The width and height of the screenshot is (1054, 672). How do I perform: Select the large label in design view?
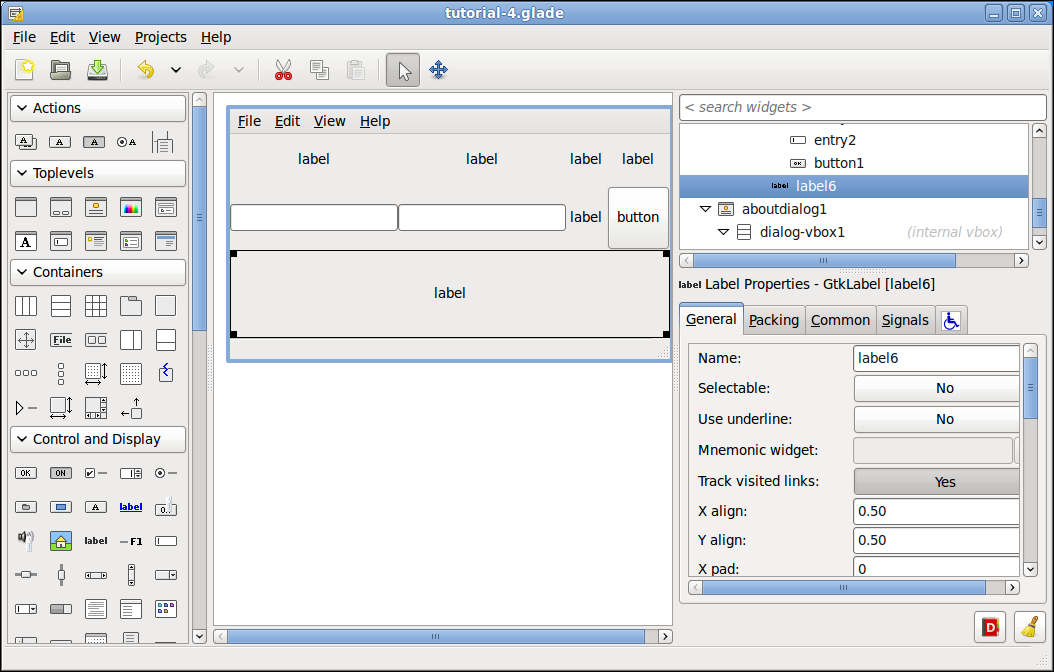(x=449, y=293)
